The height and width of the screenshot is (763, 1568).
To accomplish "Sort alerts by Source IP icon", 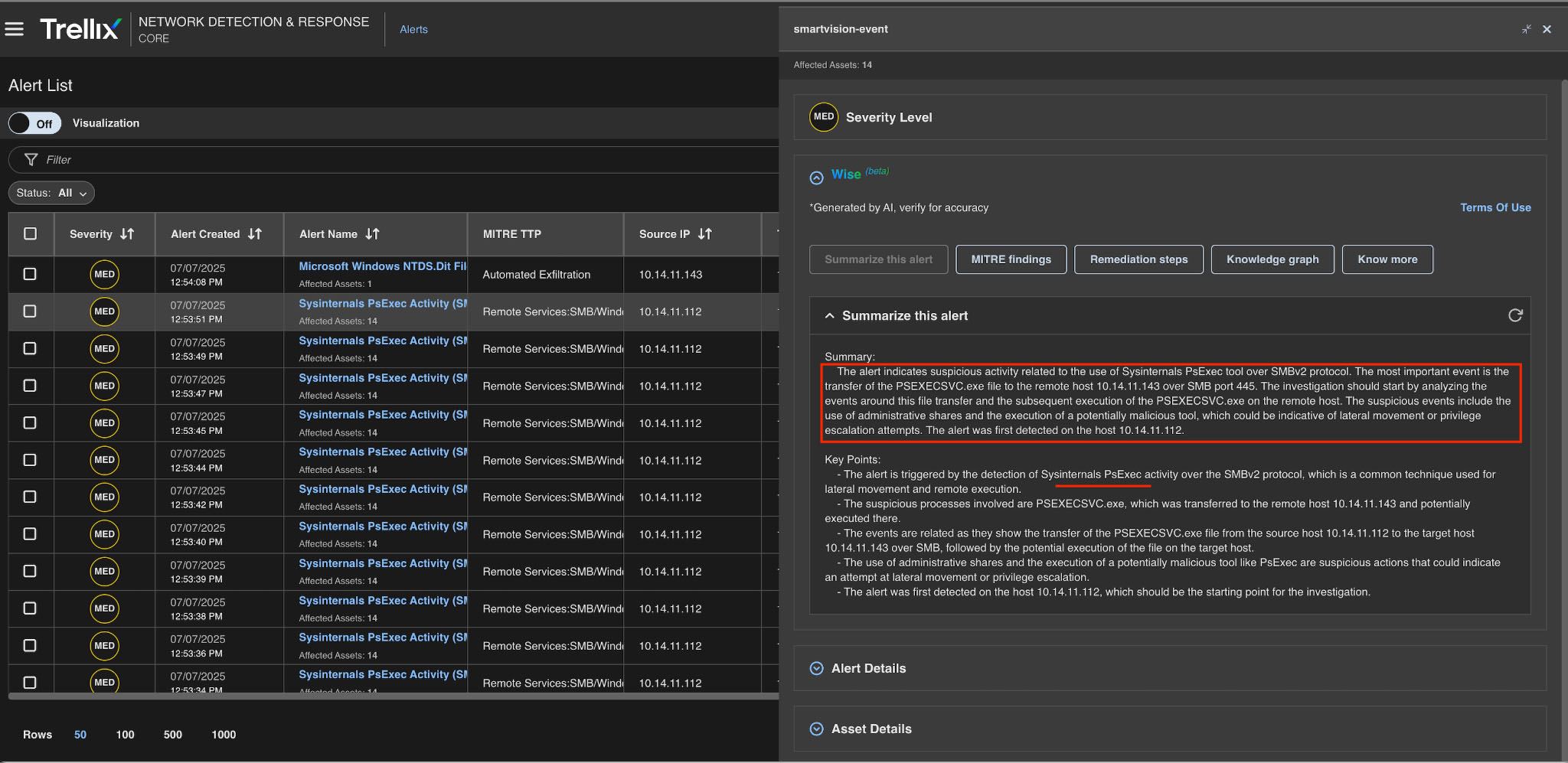I will tap(705, 234).
